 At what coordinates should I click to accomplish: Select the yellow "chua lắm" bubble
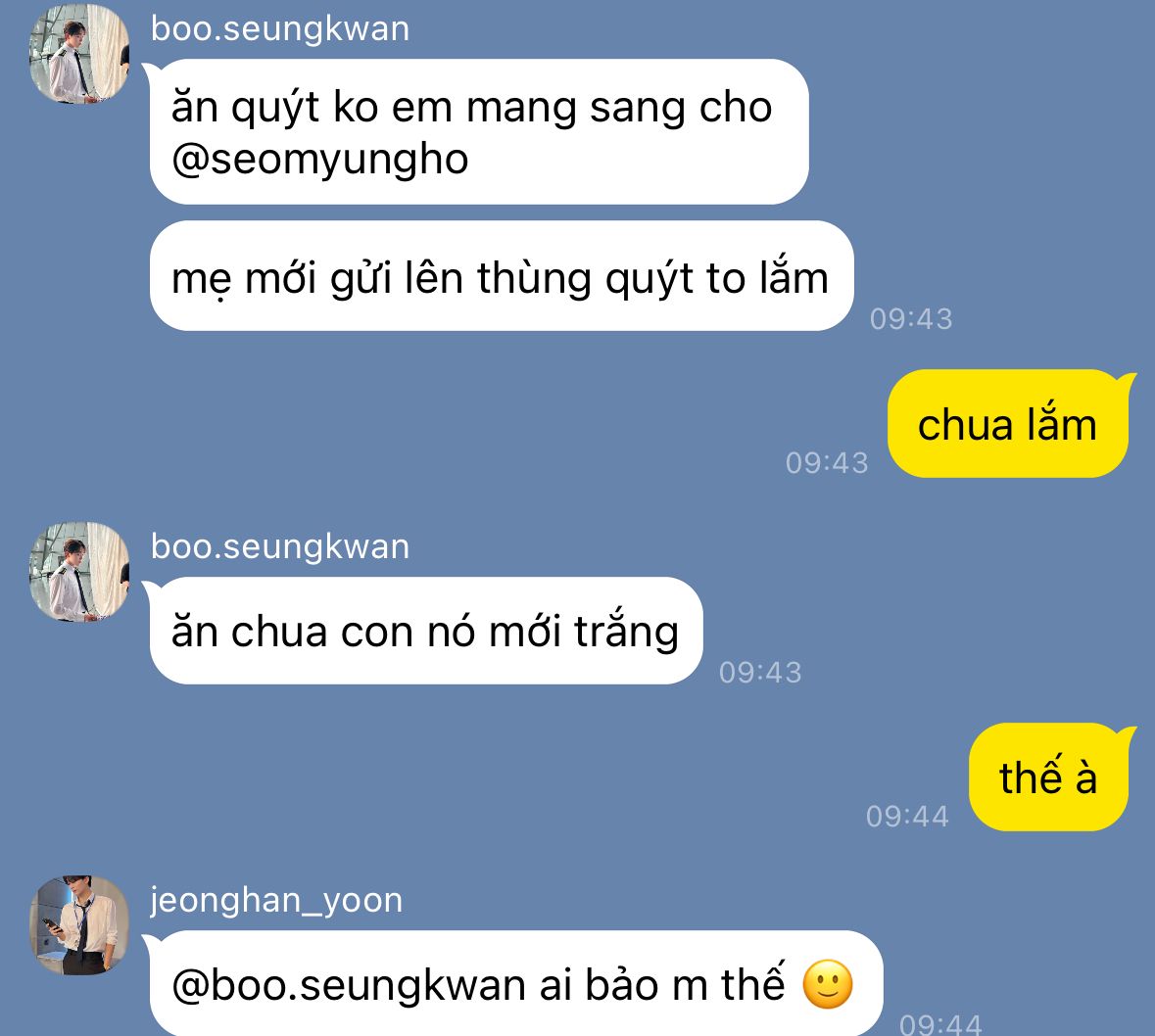click(1008, 423)
